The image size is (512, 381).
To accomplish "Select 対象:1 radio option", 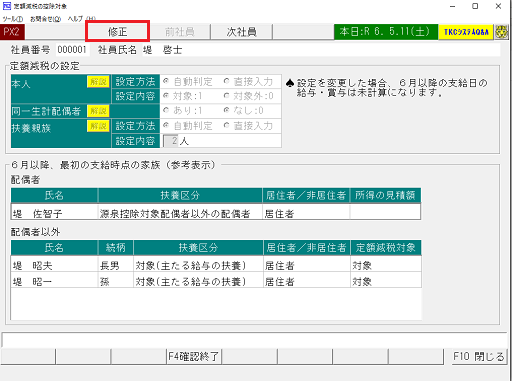I will click(183, 96).
